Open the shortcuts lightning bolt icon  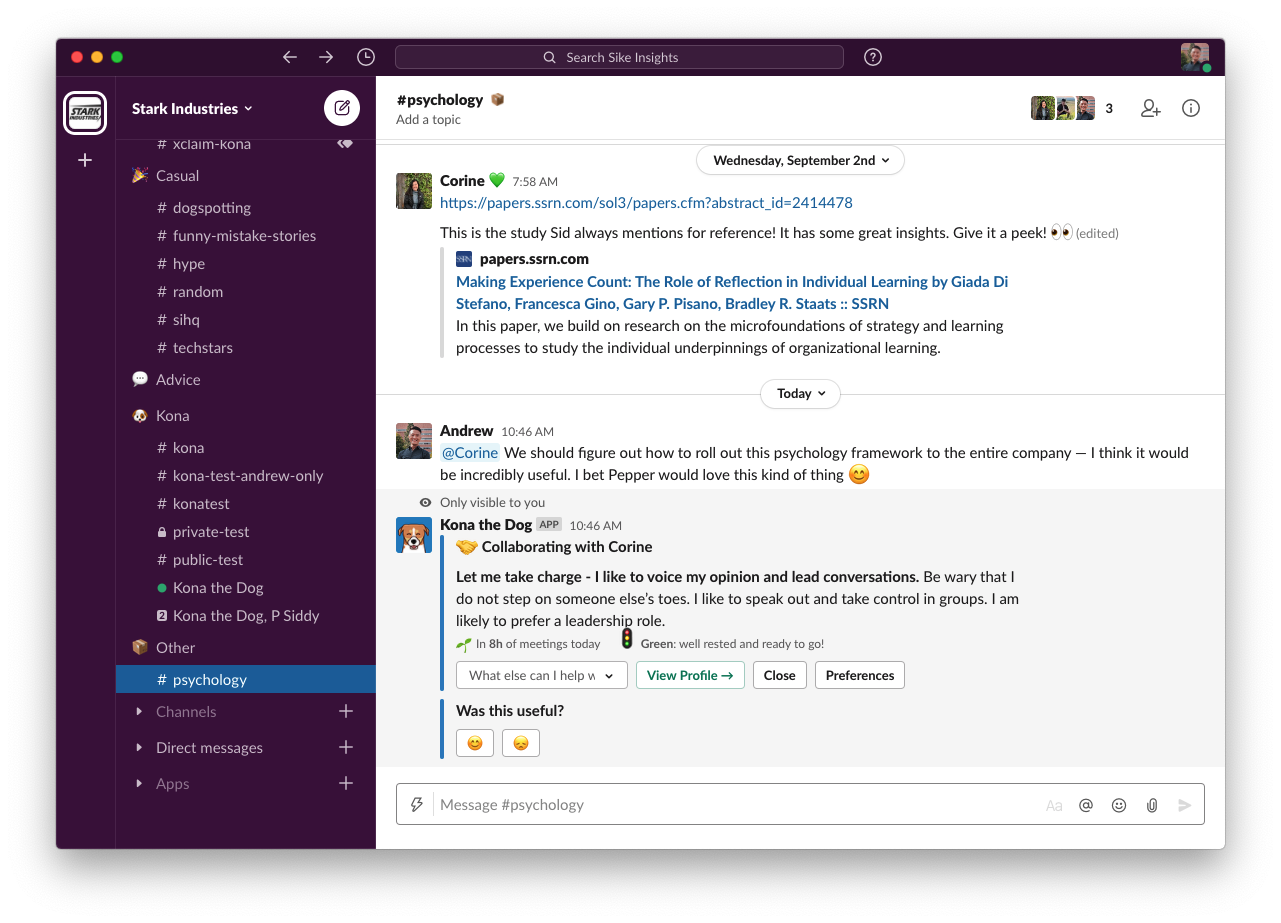[x=417, y=805]
